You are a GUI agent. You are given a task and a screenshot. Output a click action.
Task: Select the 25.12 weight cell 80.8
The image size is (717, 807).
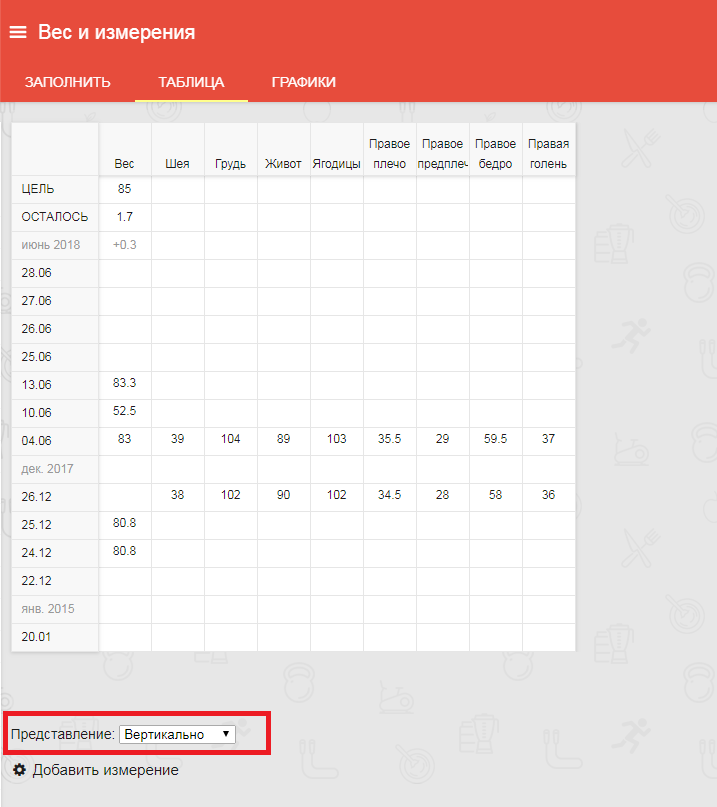tap(124, 523)
